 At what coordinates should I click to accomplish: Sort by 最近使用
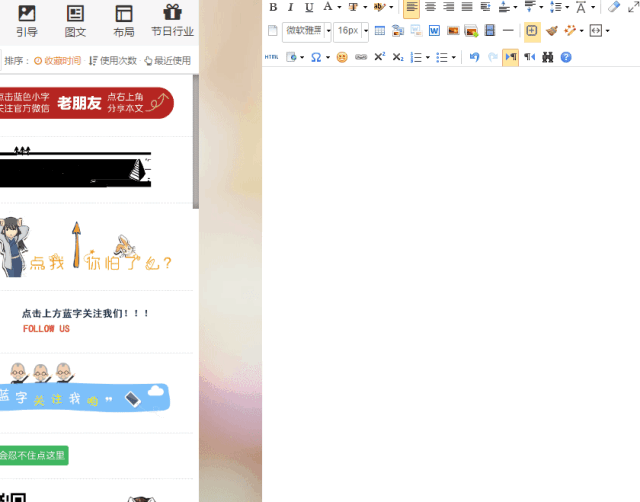(x=168, y=61)
